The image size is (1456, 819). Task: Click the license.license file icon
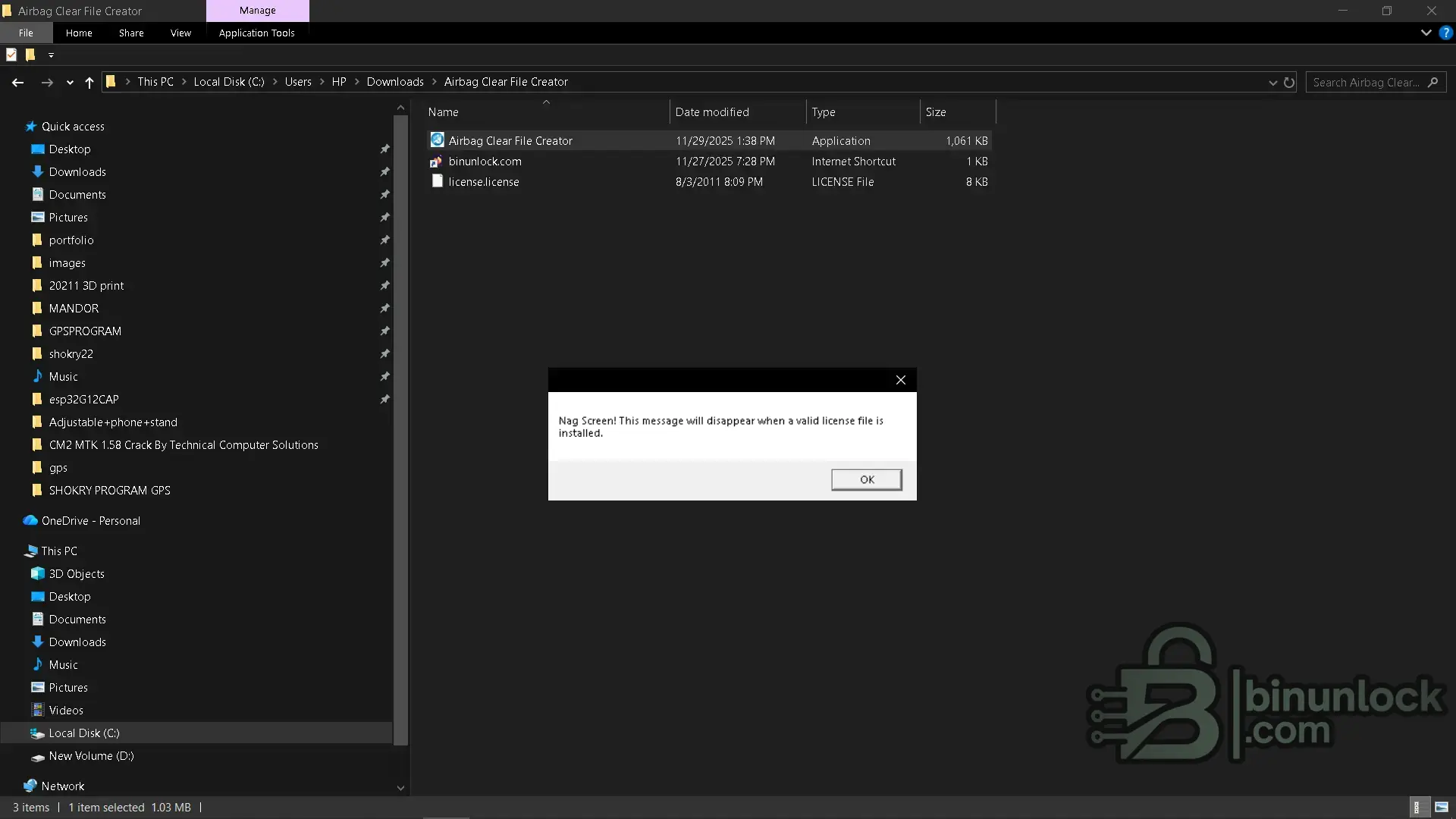pyautogui.click(x=437, y=181)
